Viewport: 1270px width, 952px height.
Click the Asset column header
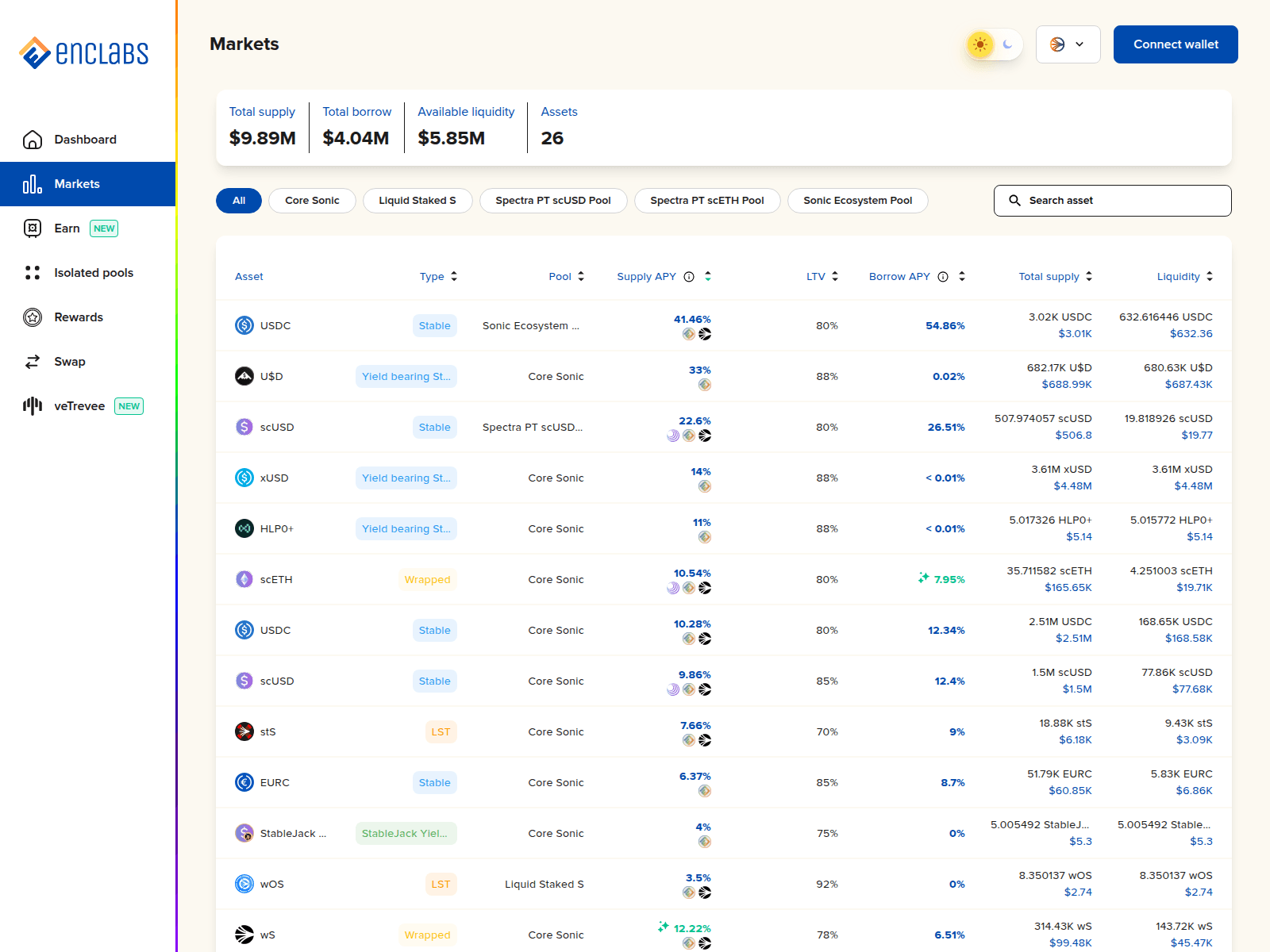pyautogui.click(x=249, y=277)
